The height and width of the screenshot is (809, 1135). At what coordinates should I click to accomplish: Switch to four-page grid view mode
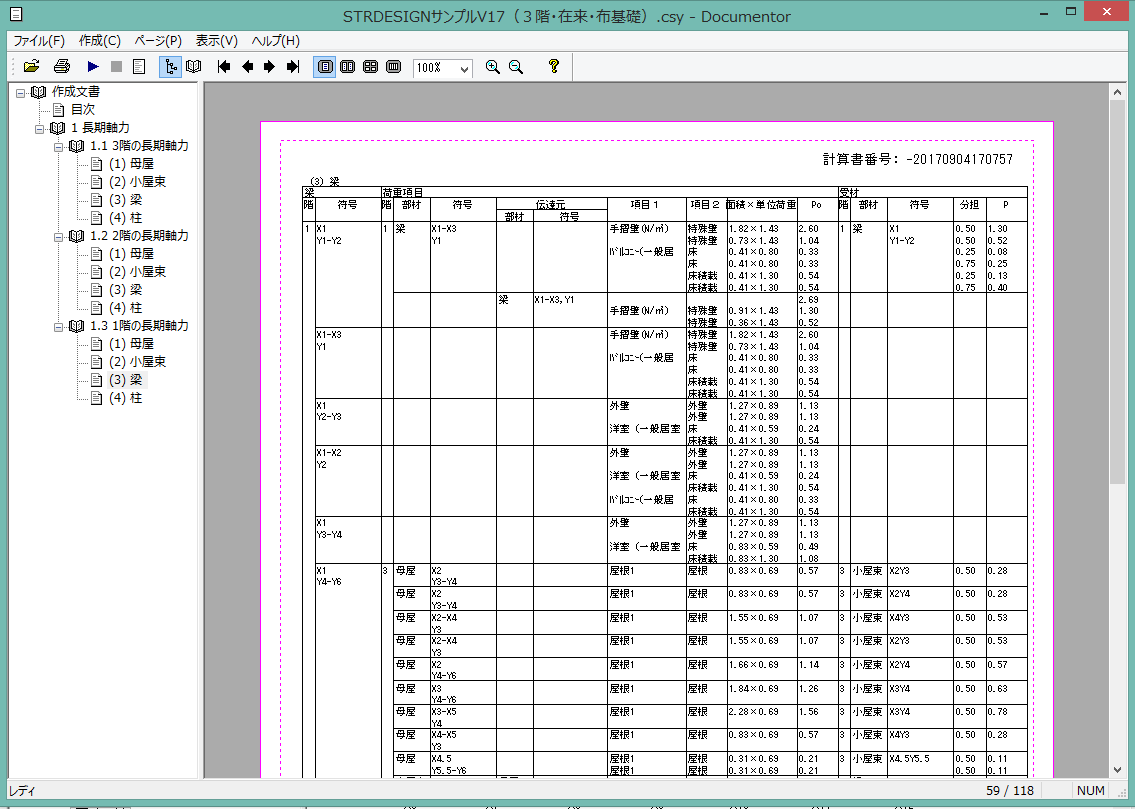(x=371, y=67)
